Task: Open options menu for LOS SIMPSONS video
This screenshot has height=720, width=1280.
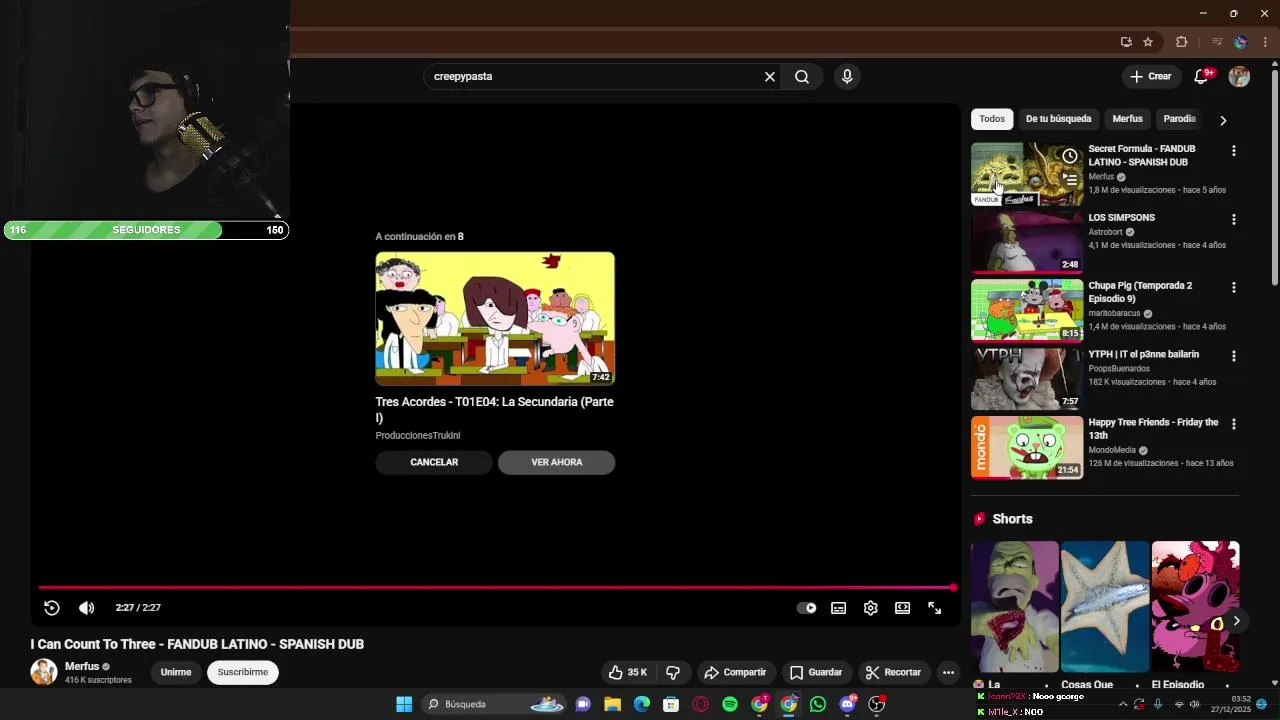Action: 1233,219
